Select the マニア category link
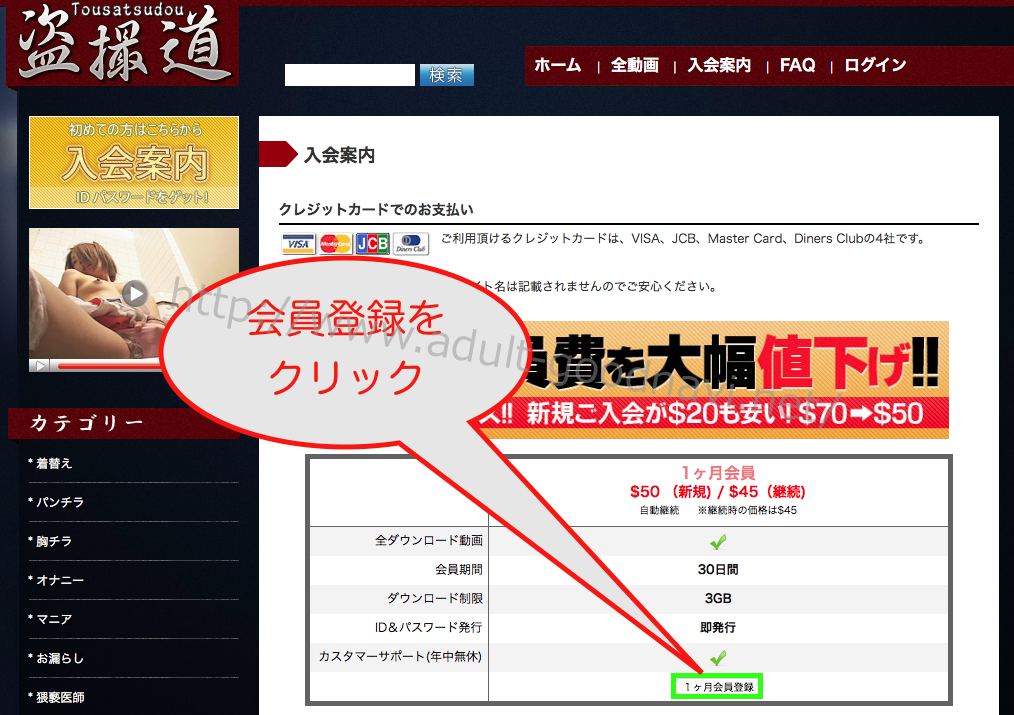 point(54,620)
